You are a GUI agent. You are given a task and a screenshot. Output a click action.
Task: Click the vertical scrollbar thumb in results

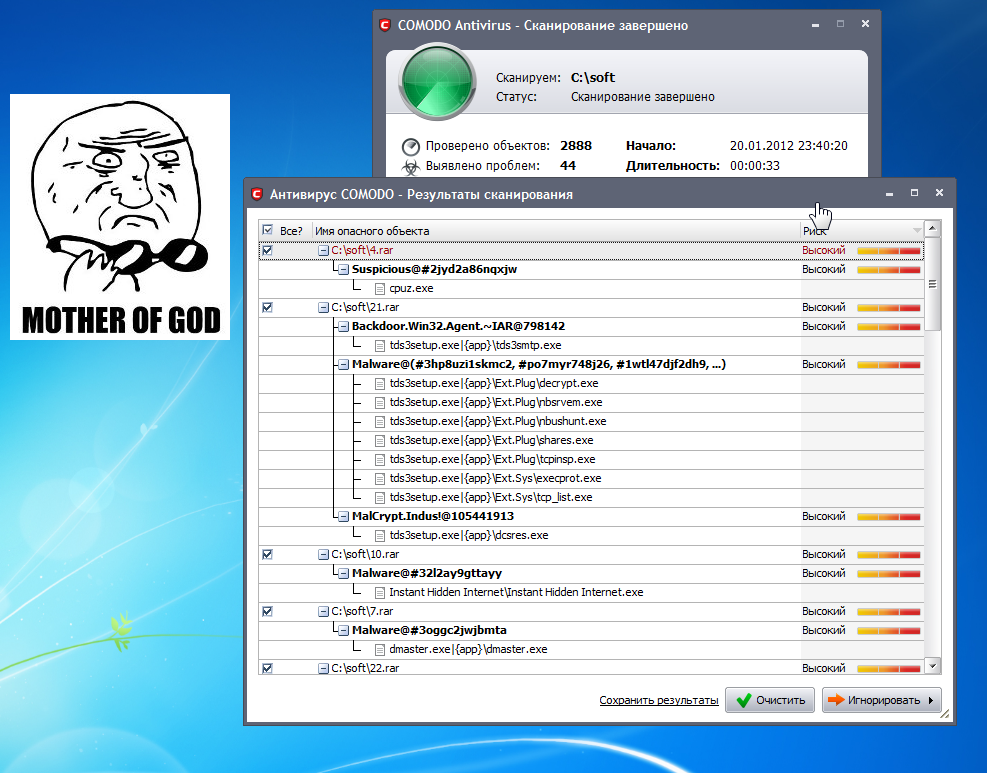[x=932, y=284]
